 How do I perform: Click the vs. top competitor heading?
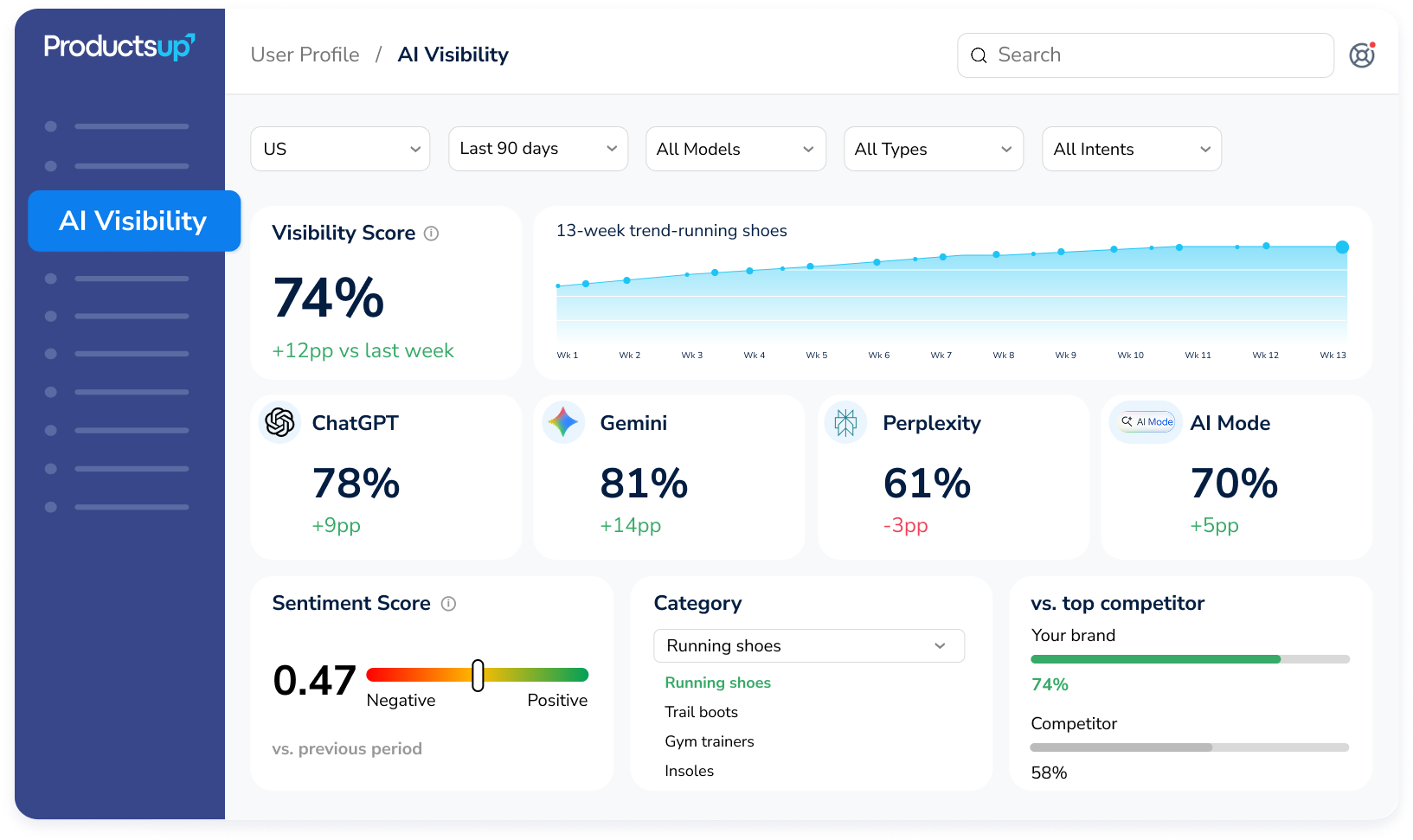pos(1118,604)
